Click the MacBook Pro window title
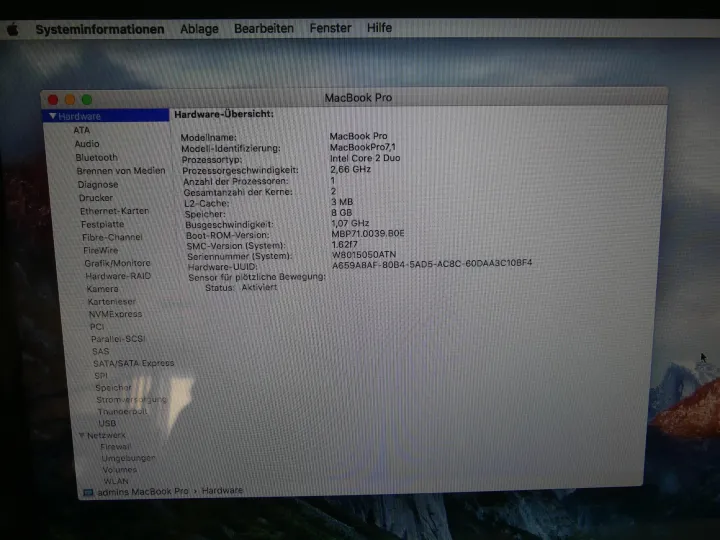Screen dimensions: 720x540 pyautogui.click(x=358, y=98)
